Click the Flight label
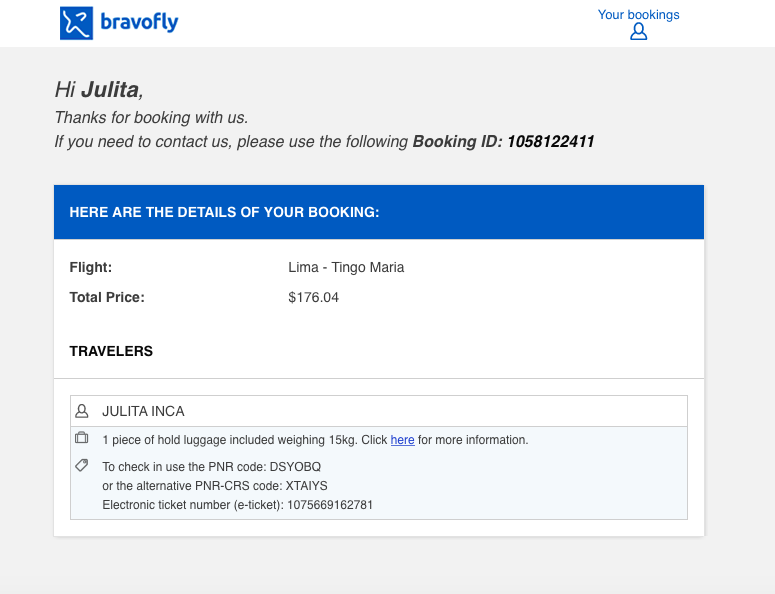 pos(90,267)
